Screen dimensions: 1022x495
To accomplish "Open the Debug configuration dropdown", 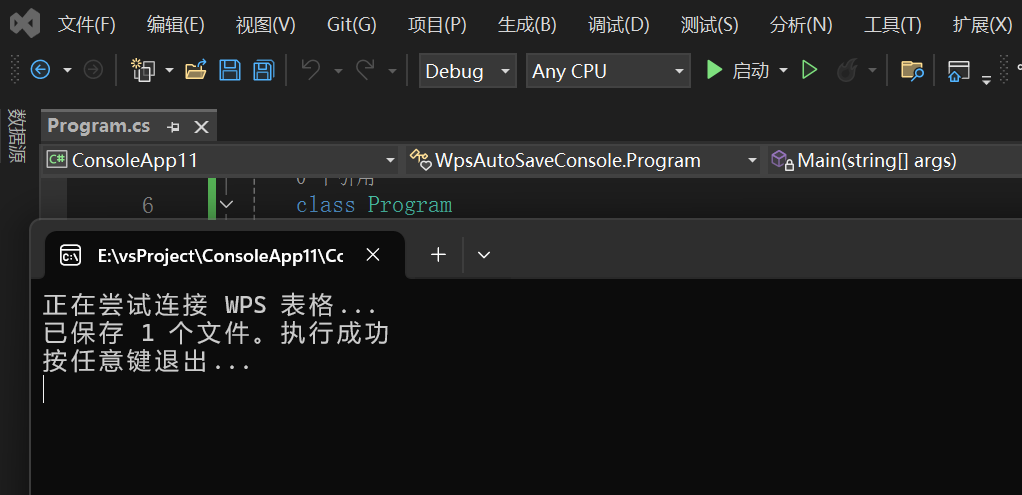I will (x=467, y=71).
